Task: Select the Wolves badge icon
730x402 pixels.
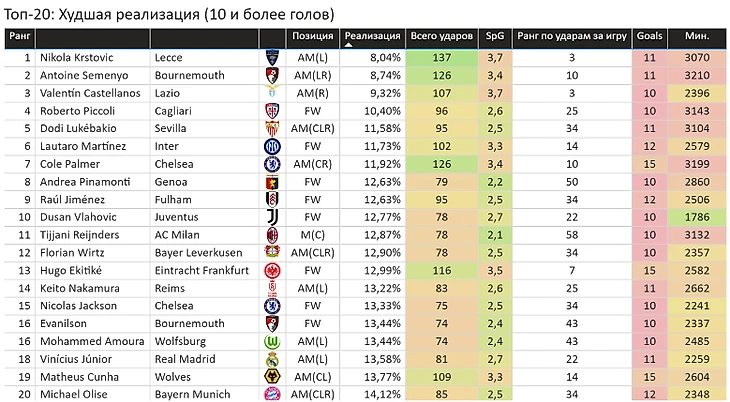Action: [x=272, y=377]
